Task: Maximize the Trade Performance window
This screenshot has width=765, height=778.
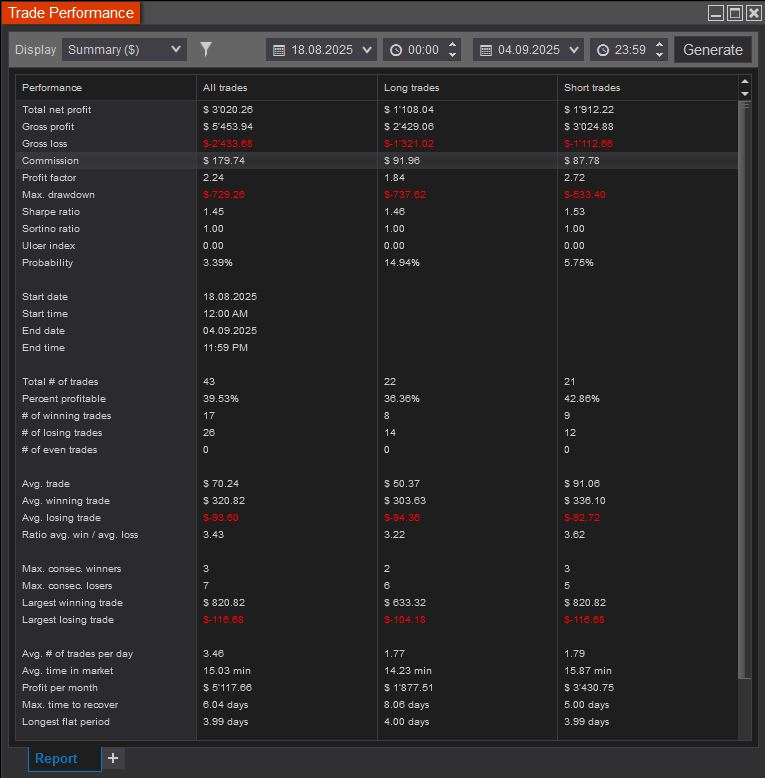Action: (735, 13)
